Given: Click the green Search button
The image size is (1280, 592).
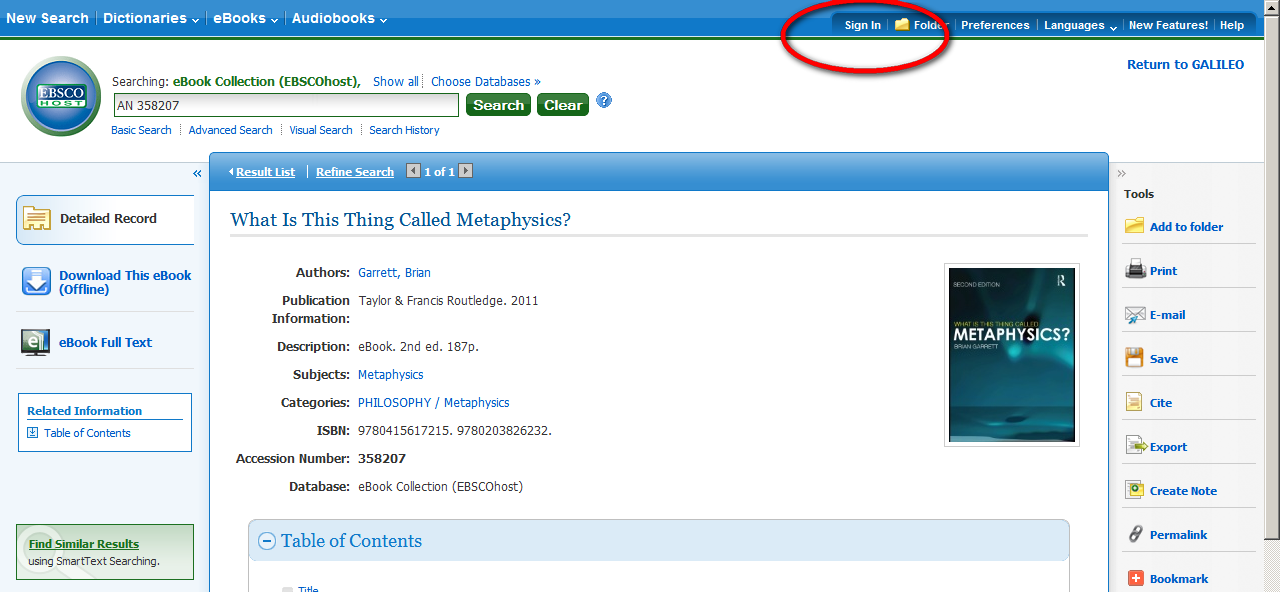Looking at the screenshot, I should coord(498,105).
